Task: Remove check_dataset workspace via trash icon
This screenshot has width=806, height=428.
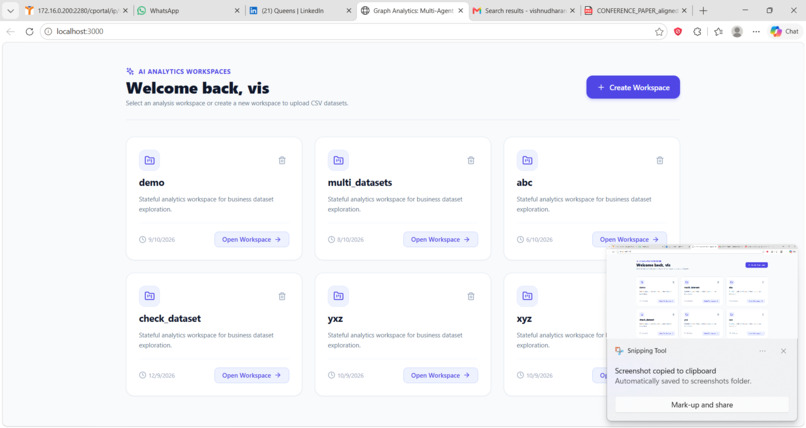Action: (x=282, y=296)
